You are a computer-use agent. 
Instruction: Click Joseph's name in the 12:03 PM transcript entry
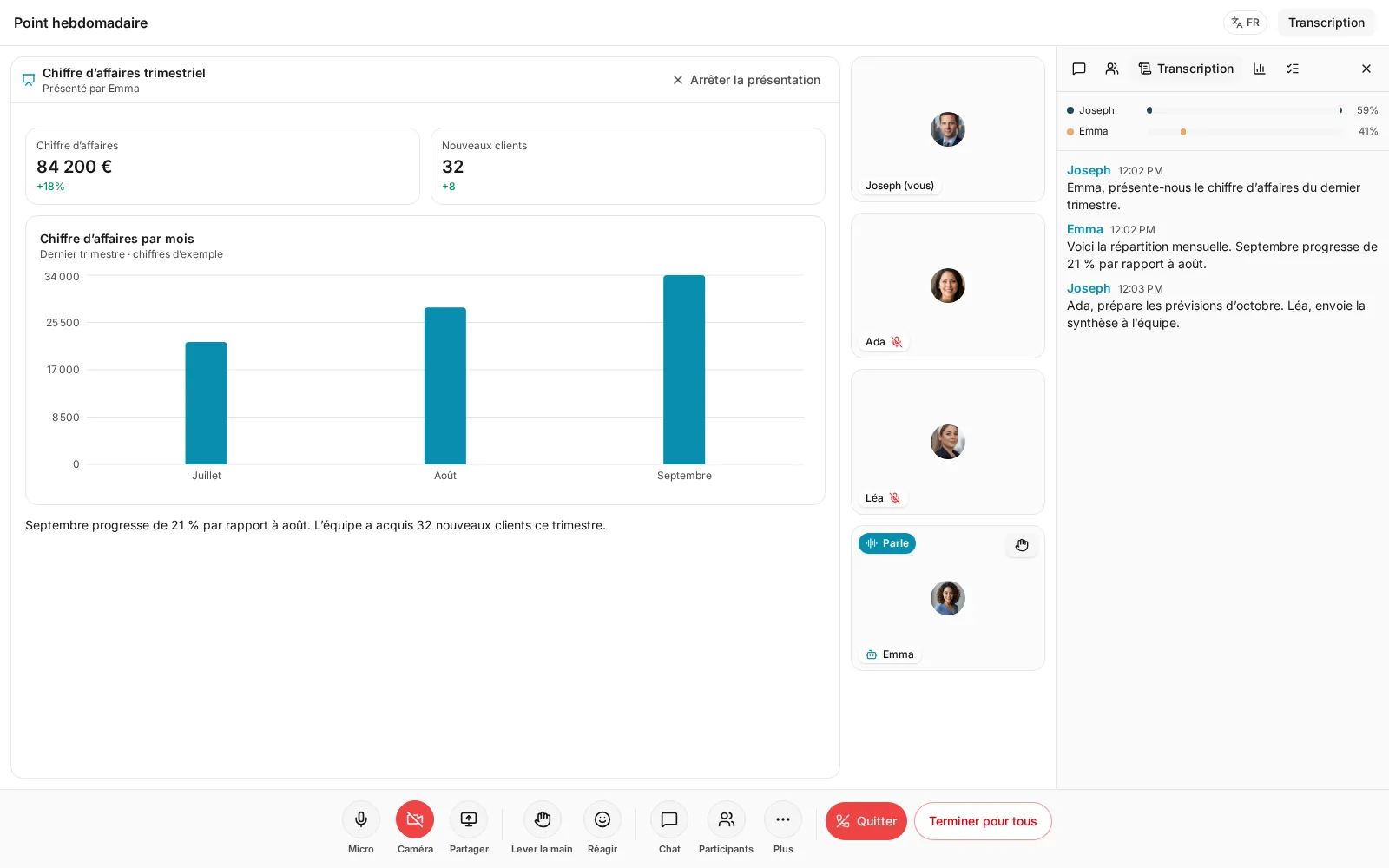pos(1089,288)
